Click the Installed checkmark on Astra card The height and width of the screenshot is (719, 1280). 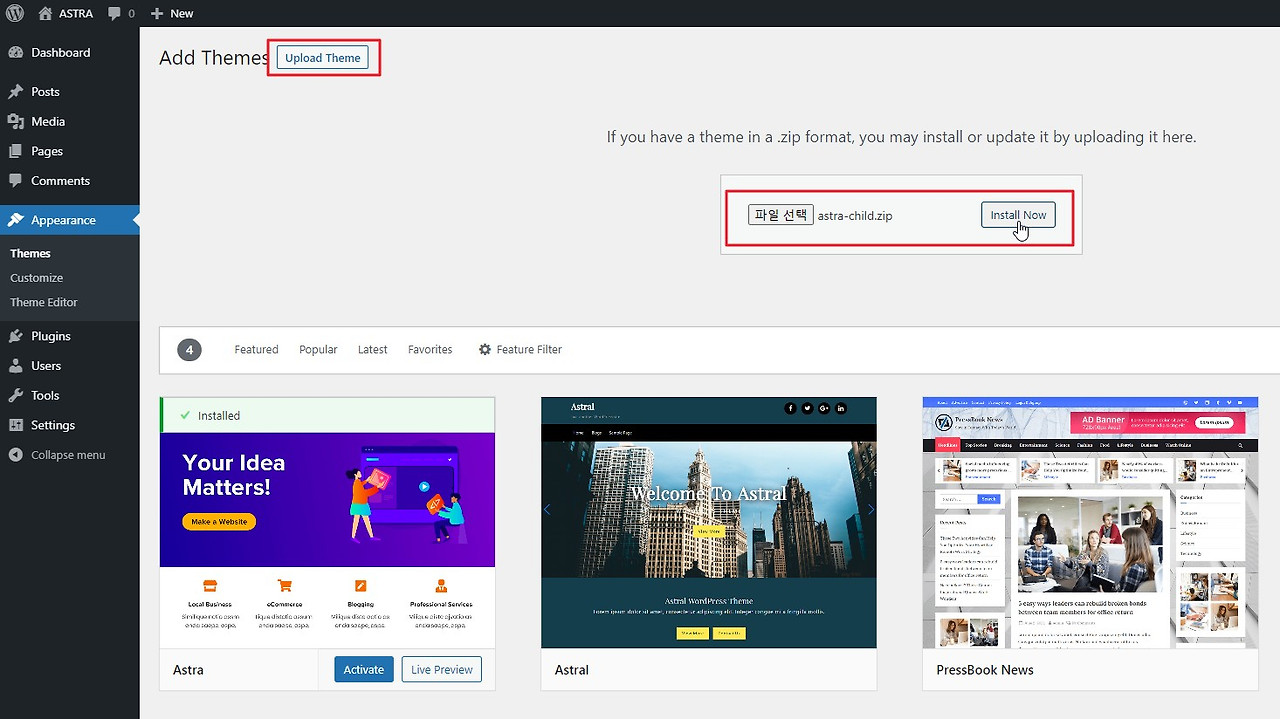(x=184, y=415)
